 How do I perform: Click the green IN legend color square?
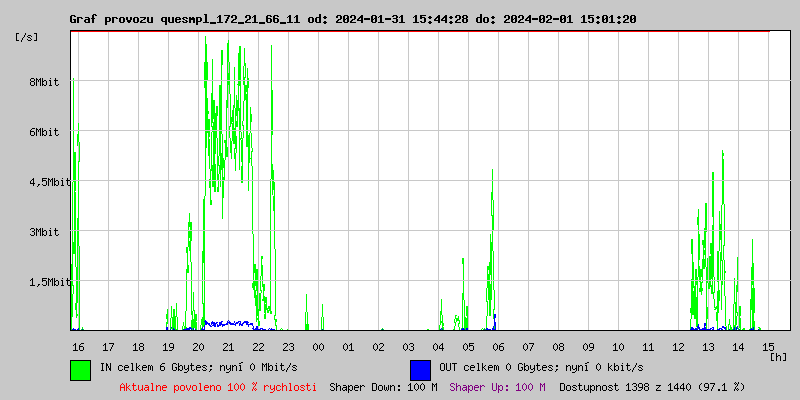[81, 369]
